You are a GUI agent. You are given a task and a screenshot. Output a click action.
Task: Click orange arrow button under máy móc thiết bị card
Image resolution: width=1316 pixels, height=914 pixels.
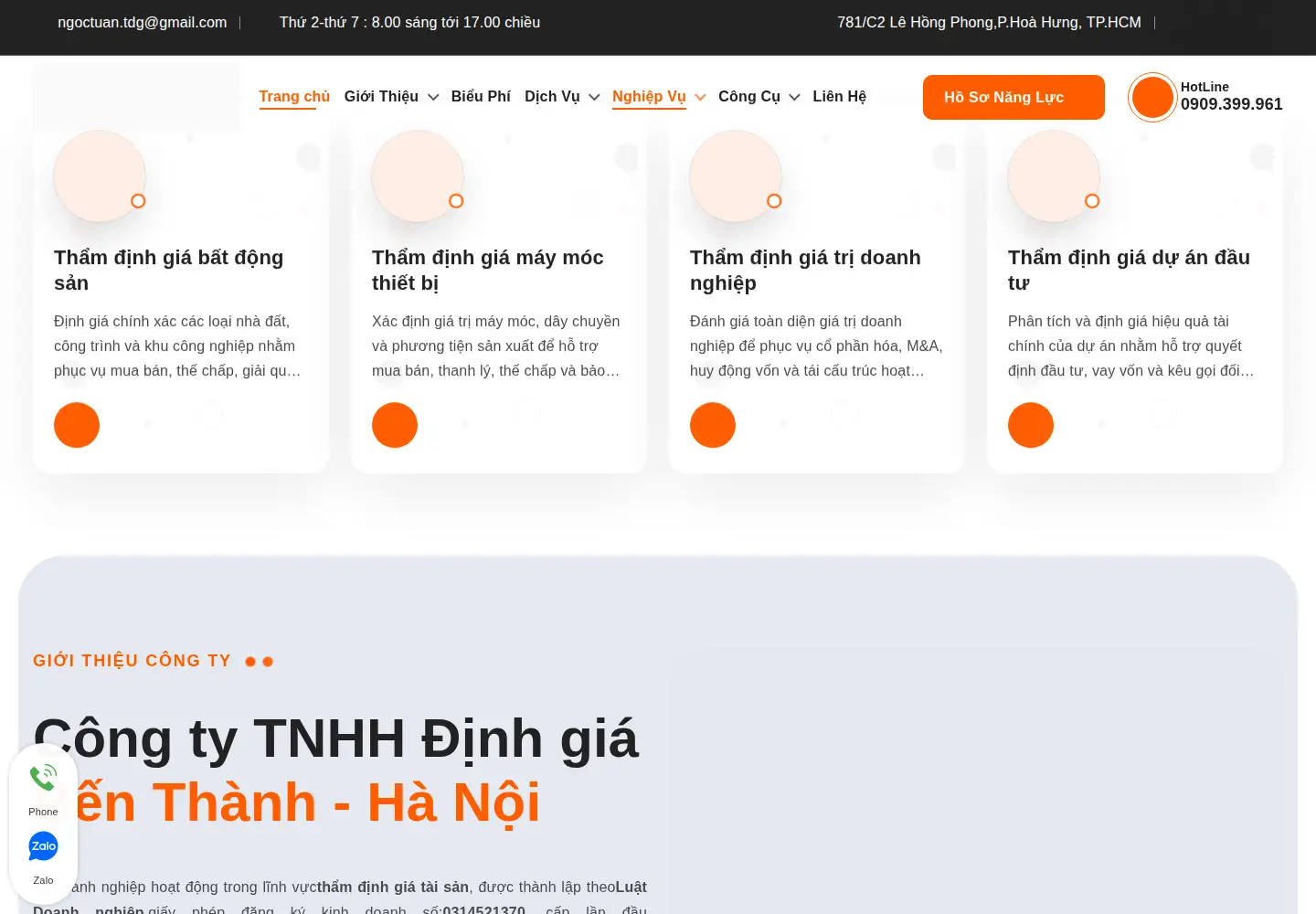click(x=395, y=425)
